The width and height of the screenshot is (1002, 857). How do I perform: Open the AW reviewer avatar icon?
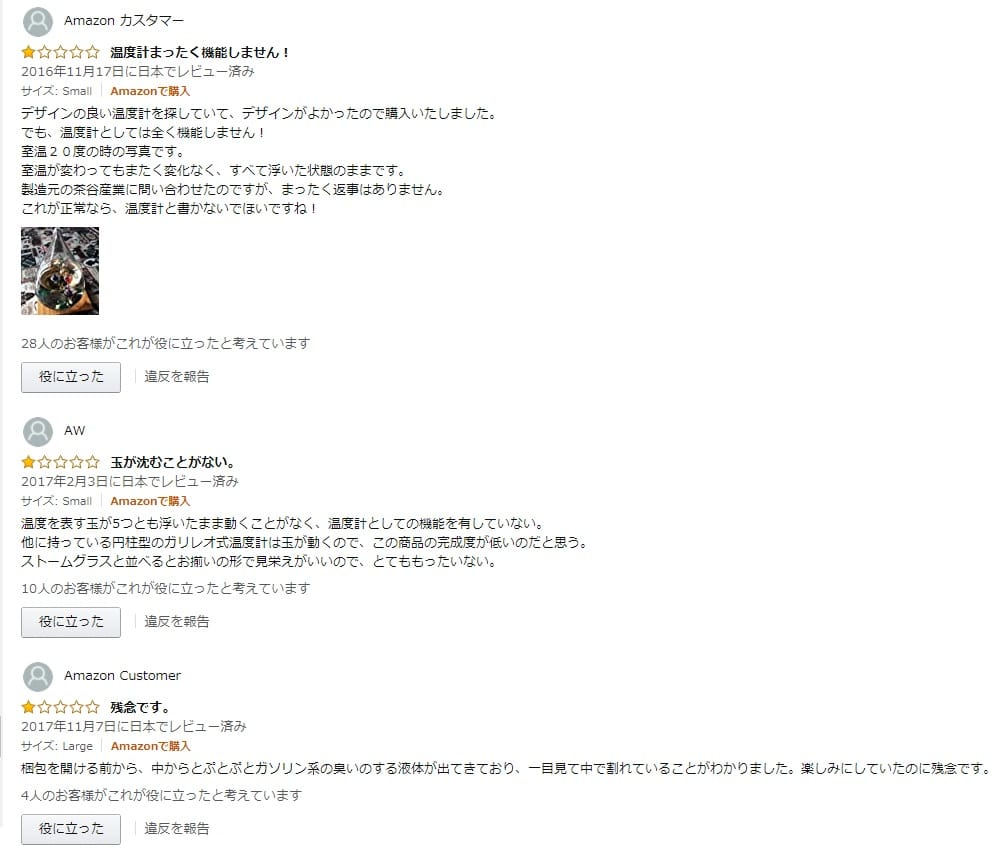point(38,431)
